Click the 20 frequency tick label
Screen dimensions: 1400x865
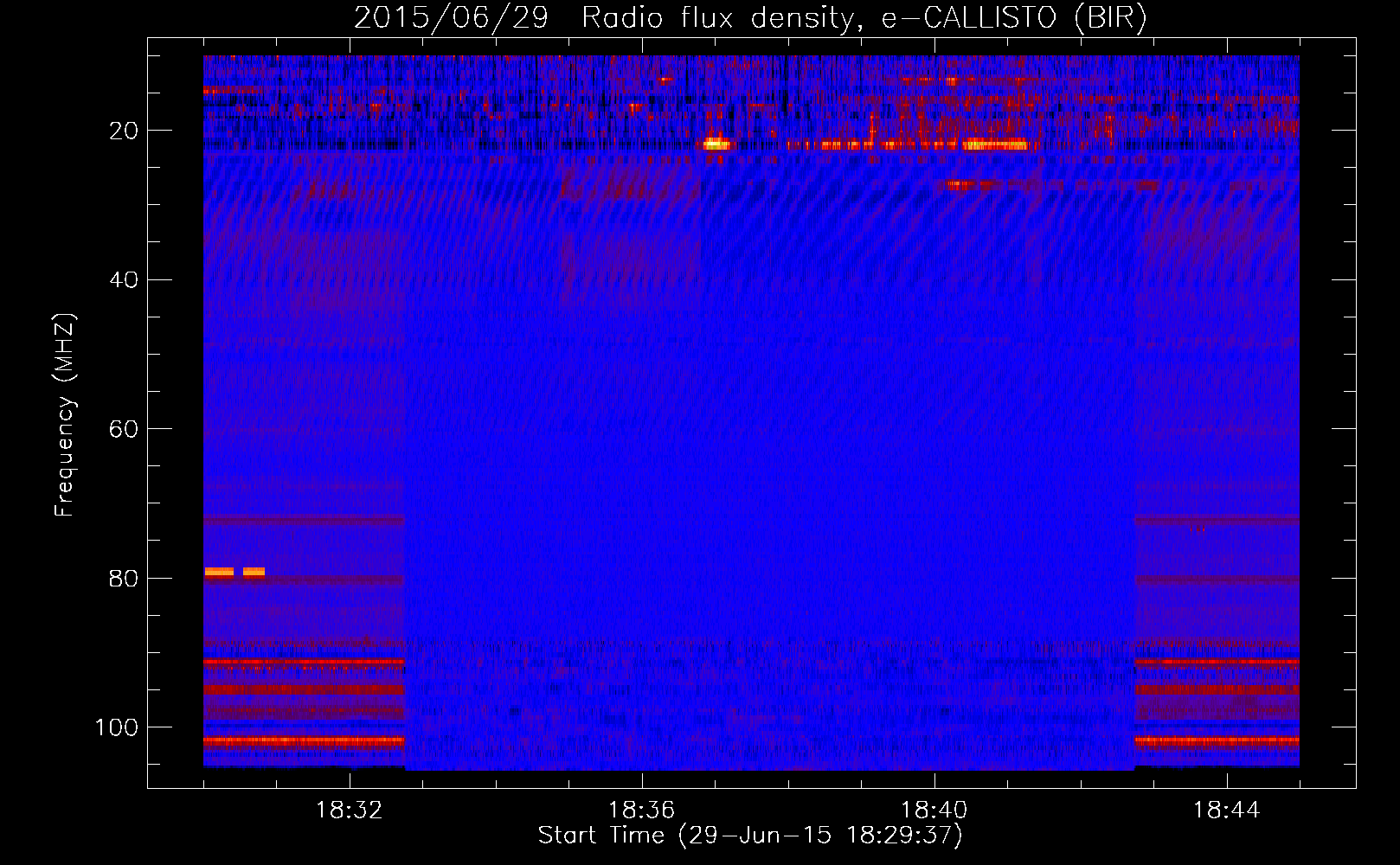[x=124, y=131]
